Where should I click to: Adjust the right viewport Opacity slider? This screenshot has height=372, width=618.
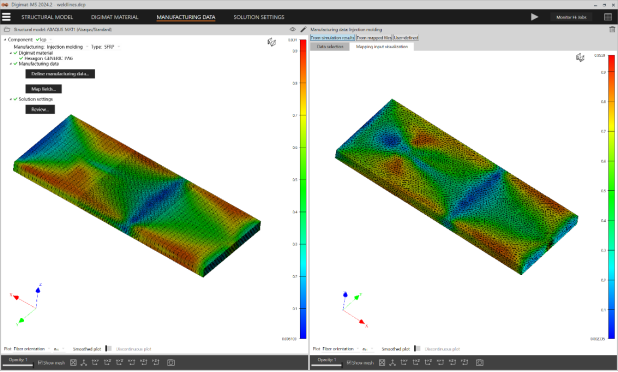tap(327, 365)
